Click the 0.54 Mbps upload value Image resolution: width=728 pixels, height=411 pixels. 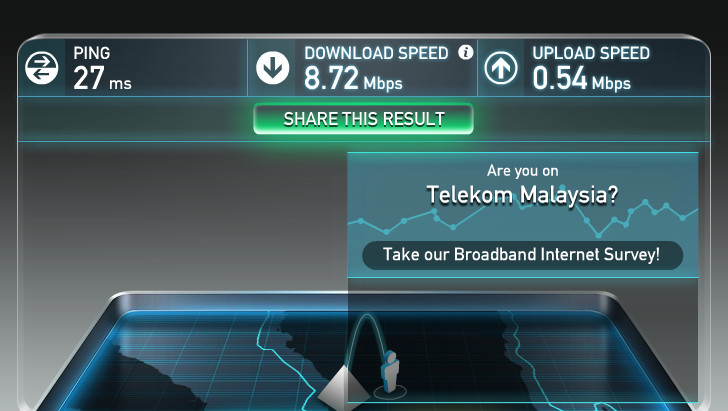pyautogui.click(x=581, y=78)
